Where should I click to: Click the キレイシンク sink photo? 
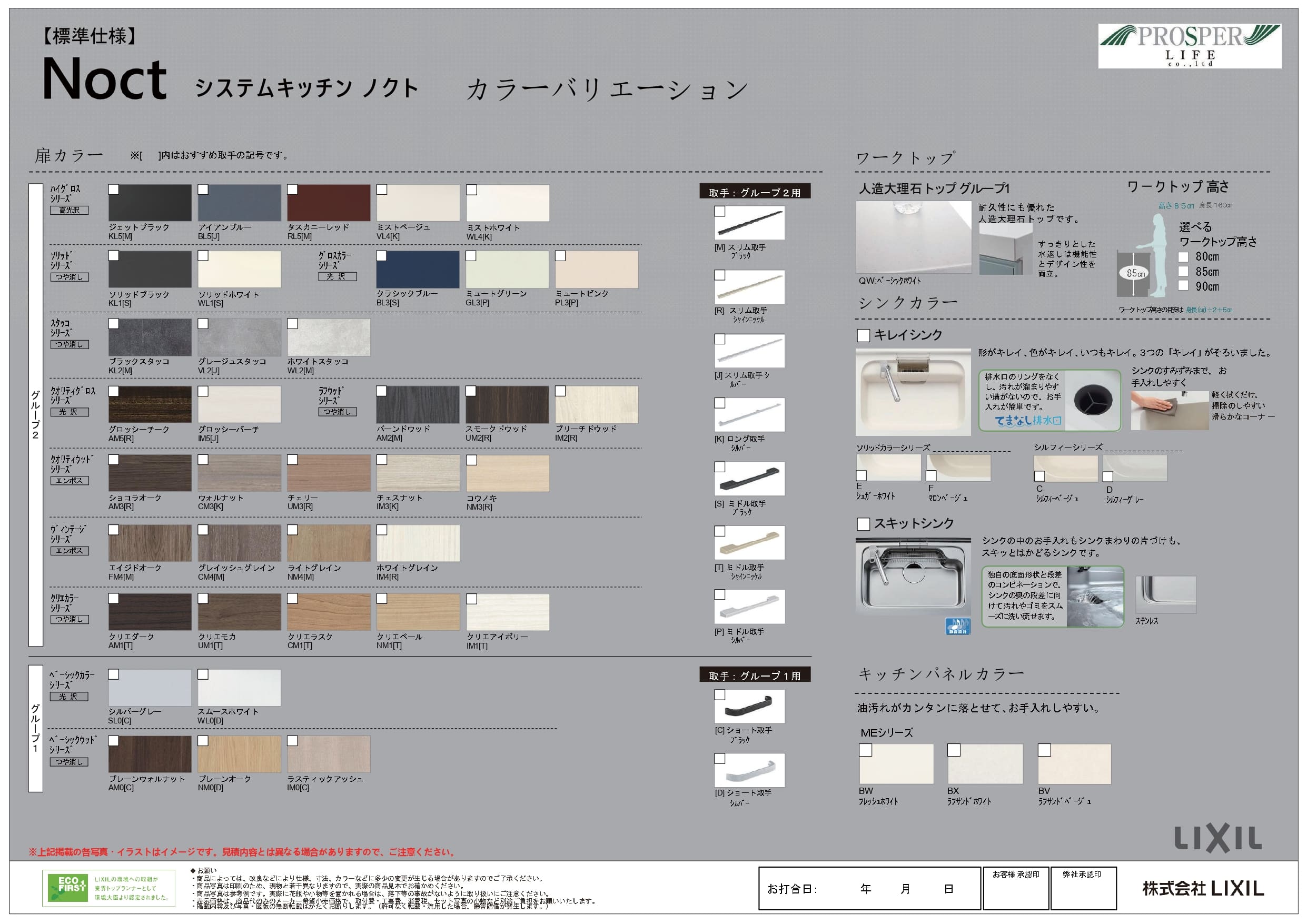pyautogui.click(x=913, y=392)
